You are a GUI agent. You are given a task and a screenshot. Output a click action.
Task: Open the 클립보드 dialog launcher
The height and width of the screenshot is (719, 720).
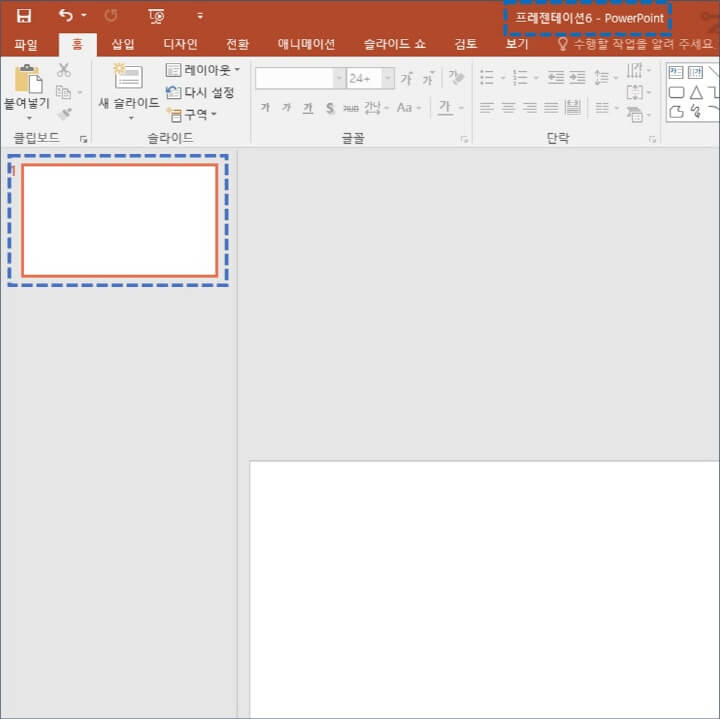point(84,139)
